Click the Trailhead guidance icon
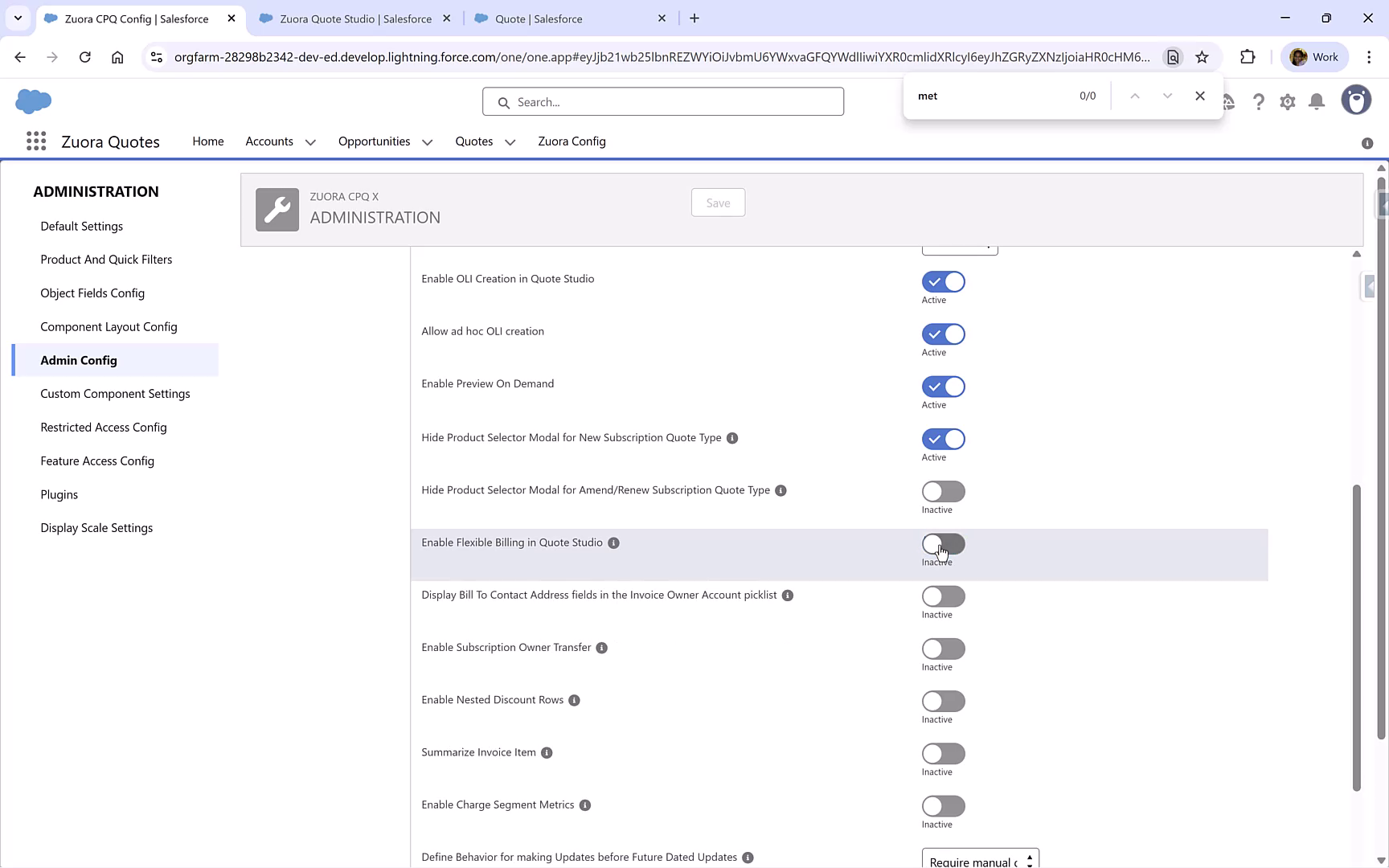 point(1228,101)
